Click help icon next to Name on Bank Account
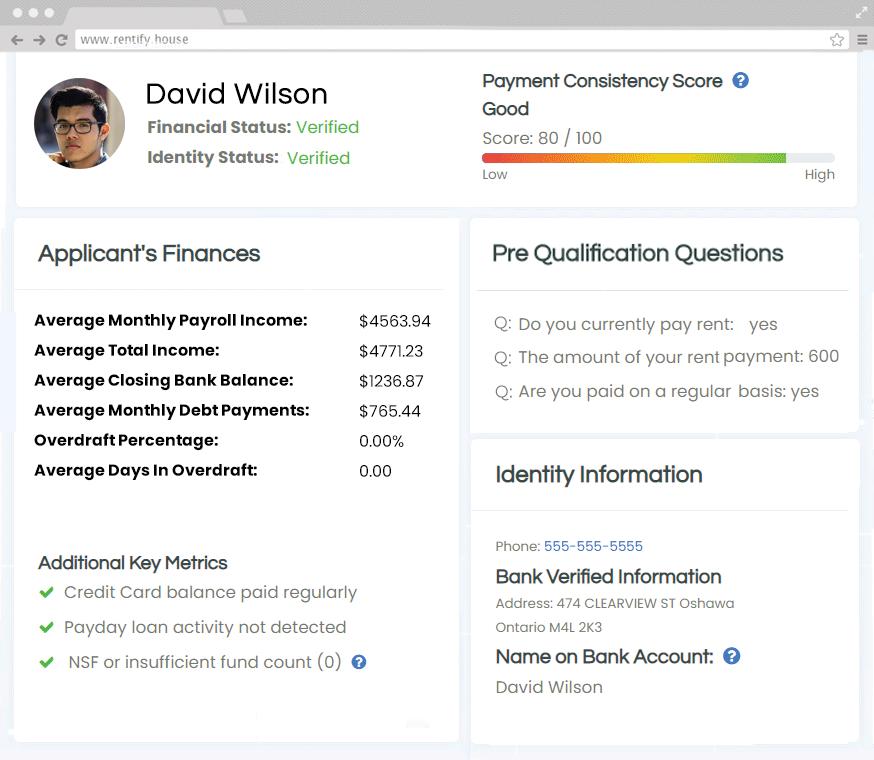 point(732,656)
